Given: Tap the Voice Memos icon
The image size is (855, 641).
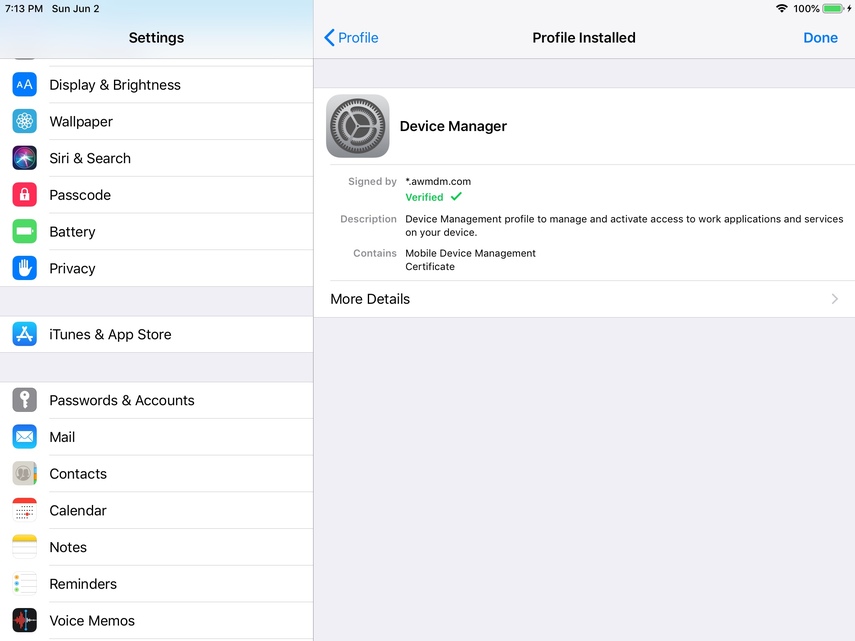Looking at the screenshot, I should (x=25, y=620).
